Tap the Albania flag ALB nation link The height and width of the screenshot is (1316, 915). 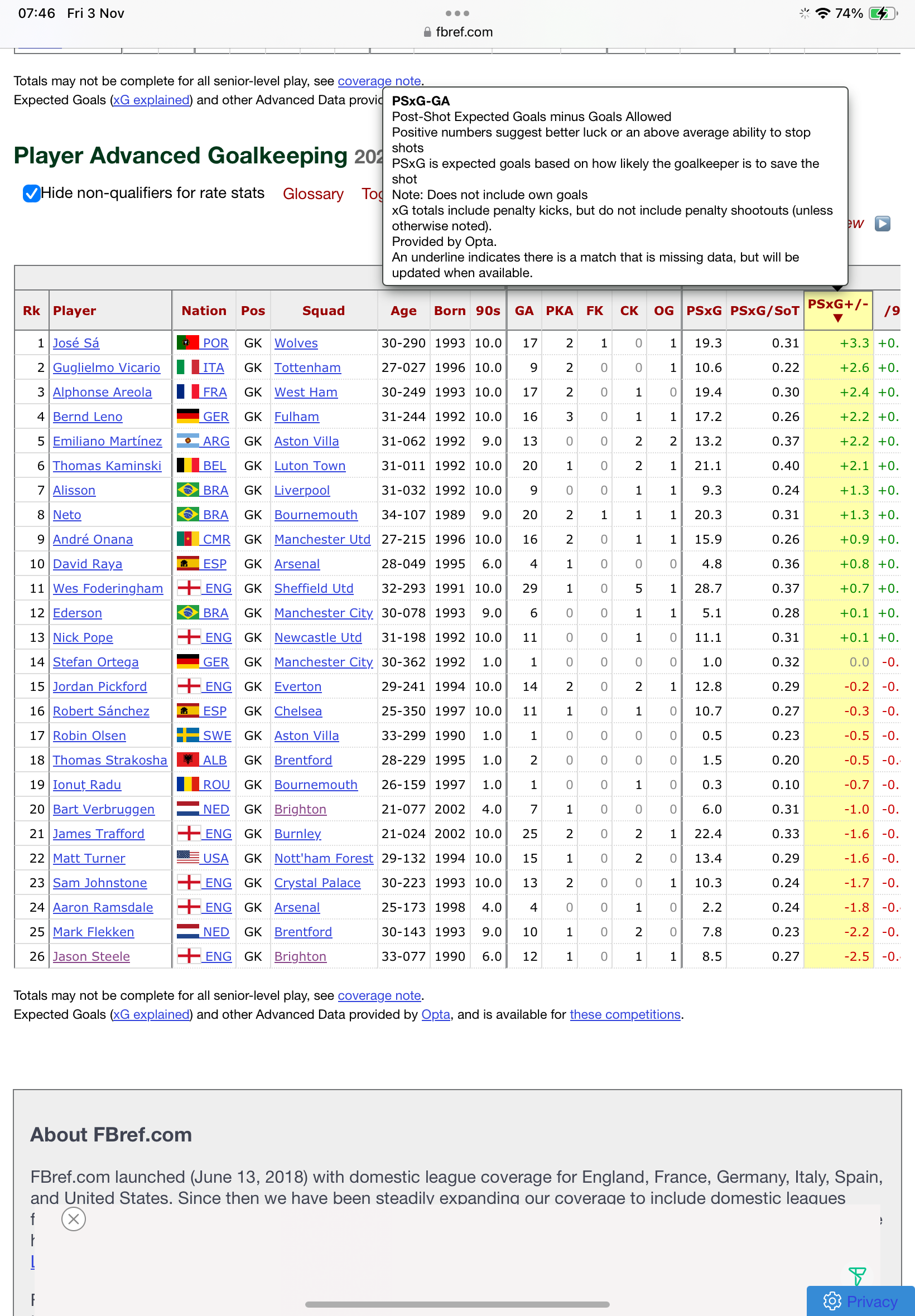(x=202, y=760)
